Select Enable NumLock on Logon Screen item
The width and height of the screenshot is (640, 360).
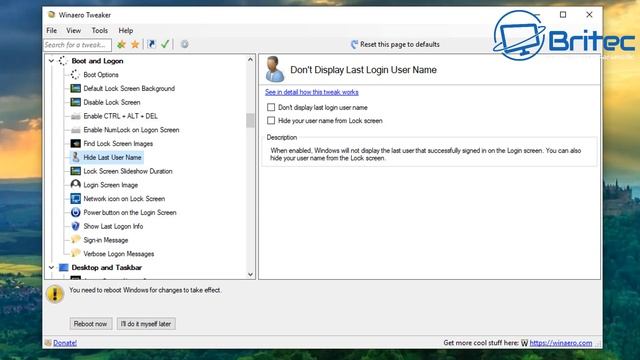click(131, 130)
